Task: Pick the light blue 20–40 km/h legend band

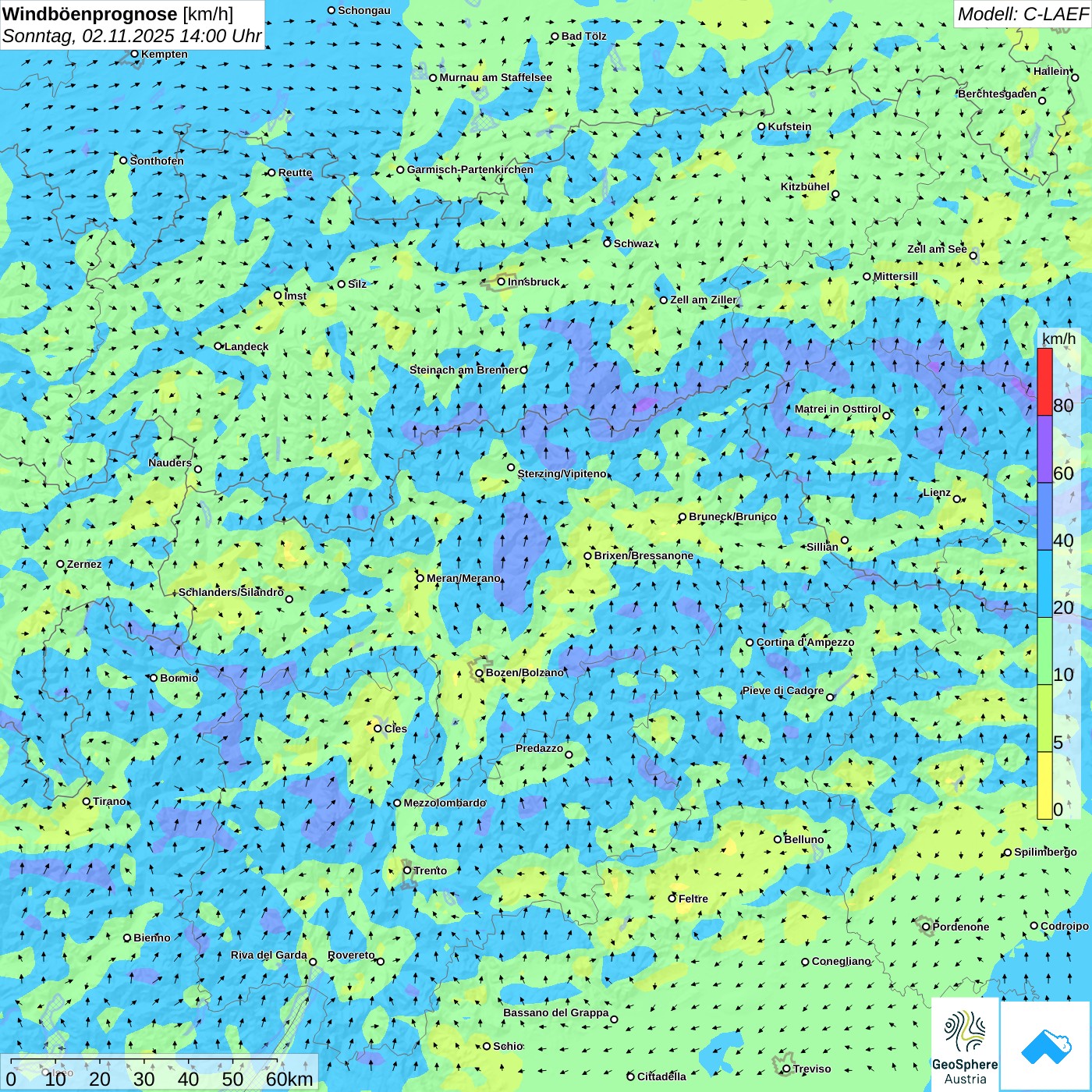Action: click(1044, 584)
